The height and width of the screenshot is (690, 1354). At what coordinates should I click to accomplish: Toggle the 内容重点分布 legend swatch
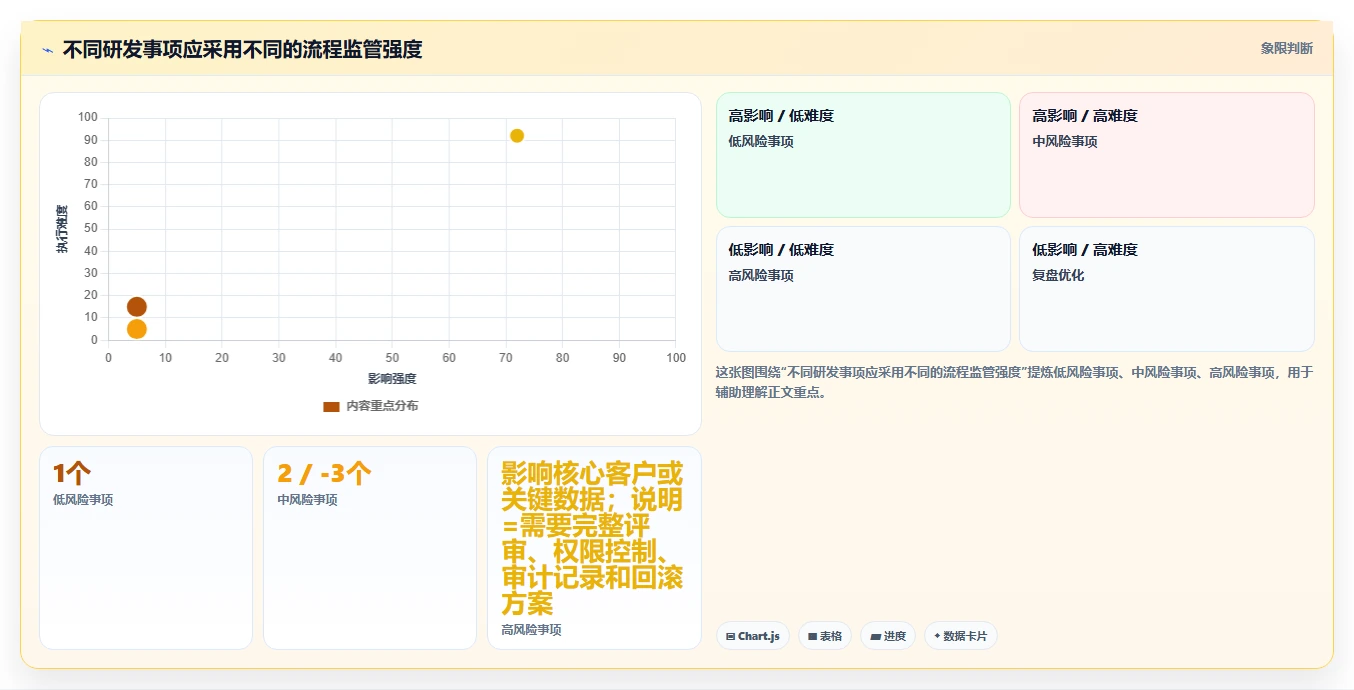click(331, 406)
